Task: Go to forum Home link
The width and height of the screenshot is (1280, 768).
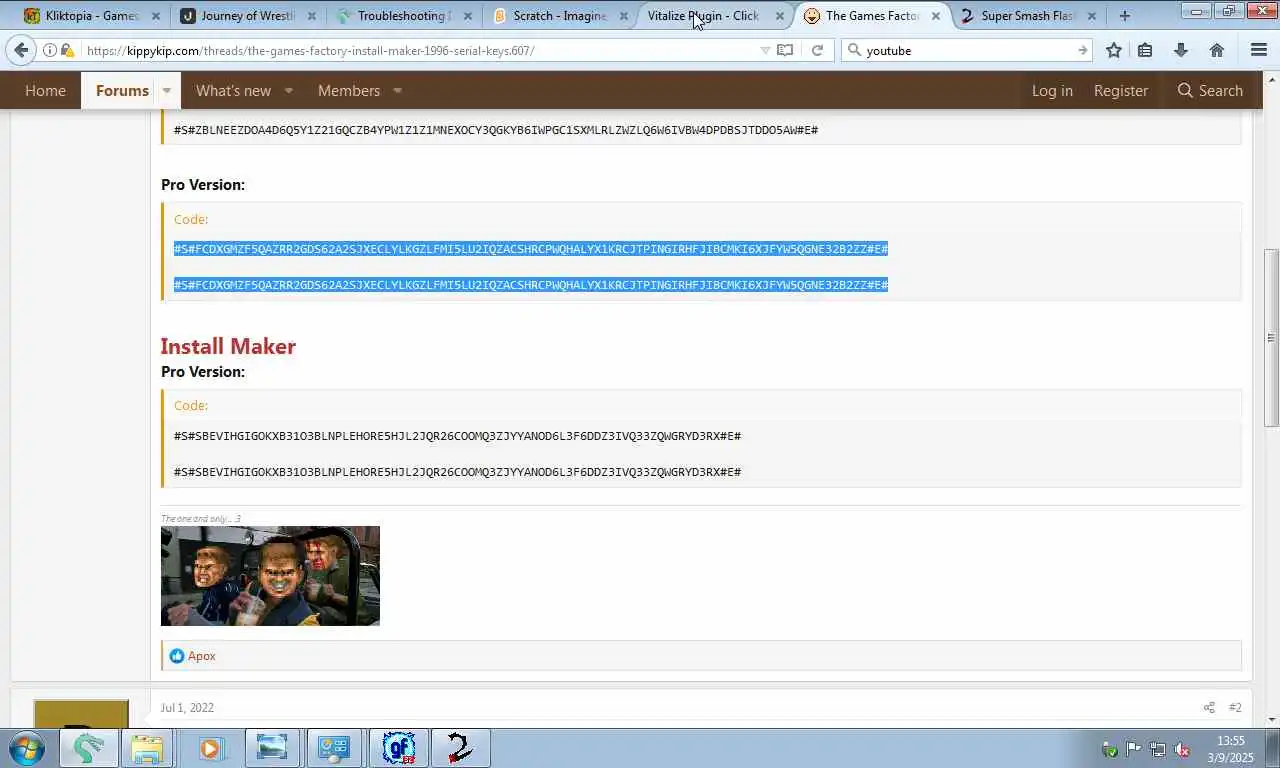Action: coord(45,90)
